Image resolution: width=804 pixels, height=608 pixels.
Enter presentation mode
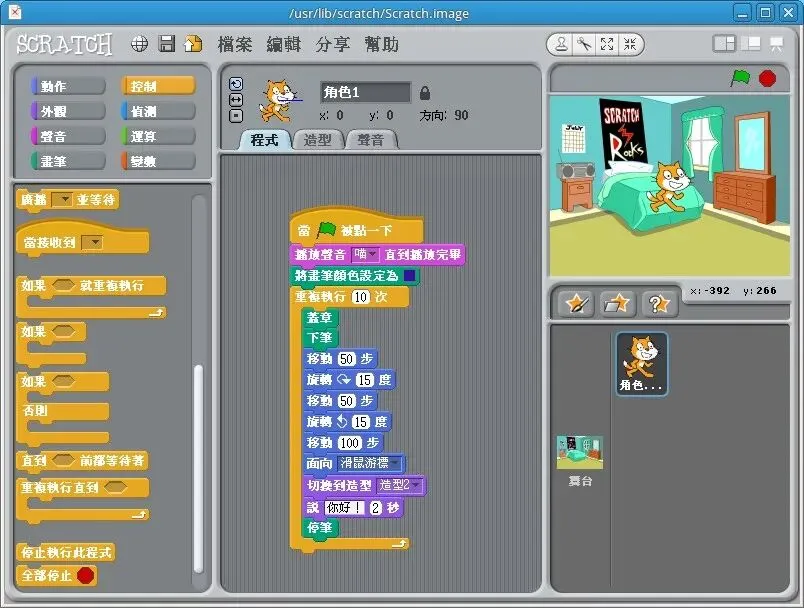776,44
